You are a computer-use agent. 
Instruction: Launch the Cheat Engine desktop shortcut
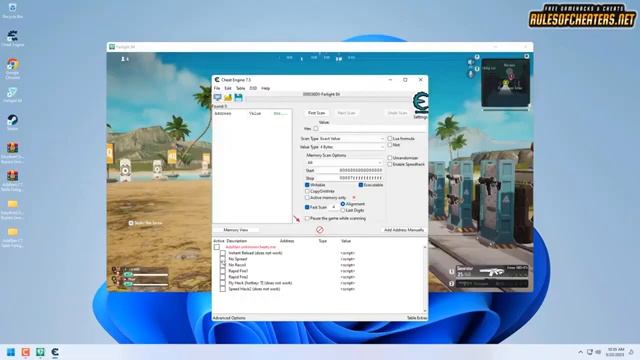pyautogui.click(x=12, y=38)
